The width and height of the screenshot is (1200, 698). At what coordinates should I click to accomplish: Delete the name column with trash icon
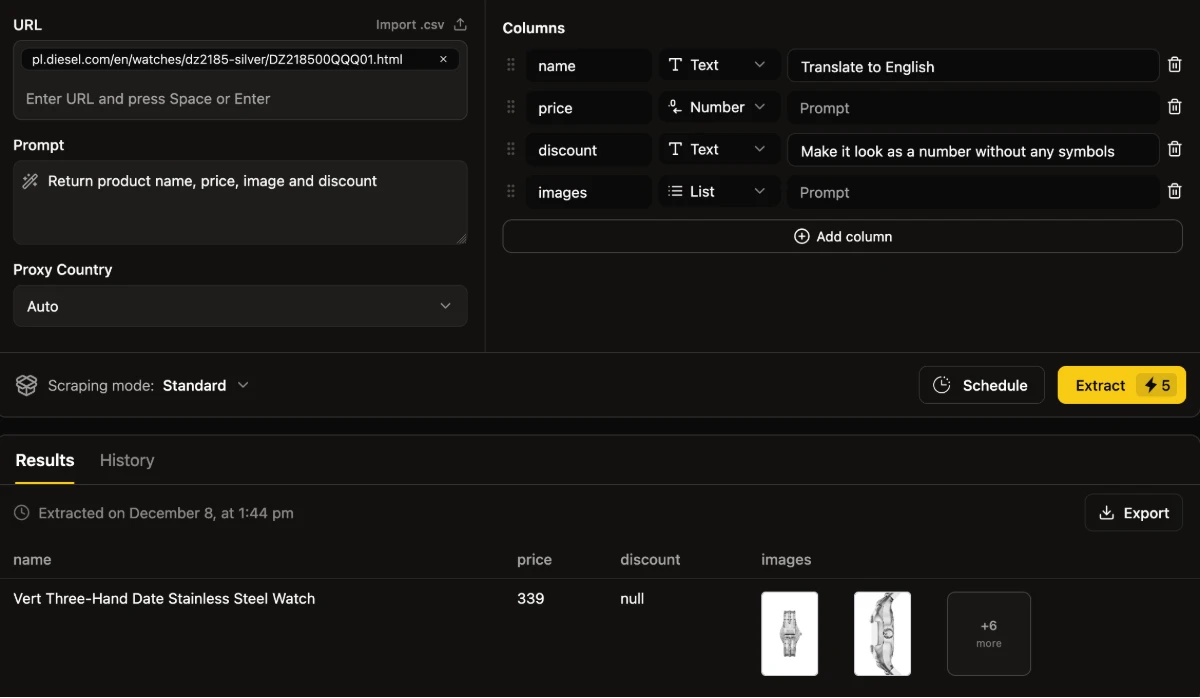point(1175,66)
